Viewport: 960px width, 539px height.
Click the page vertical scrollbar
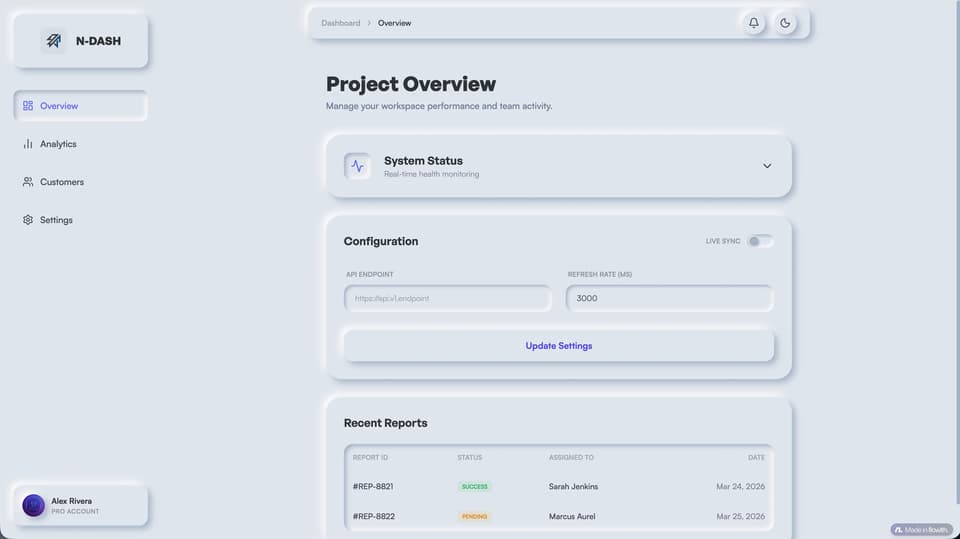[958, 252]
